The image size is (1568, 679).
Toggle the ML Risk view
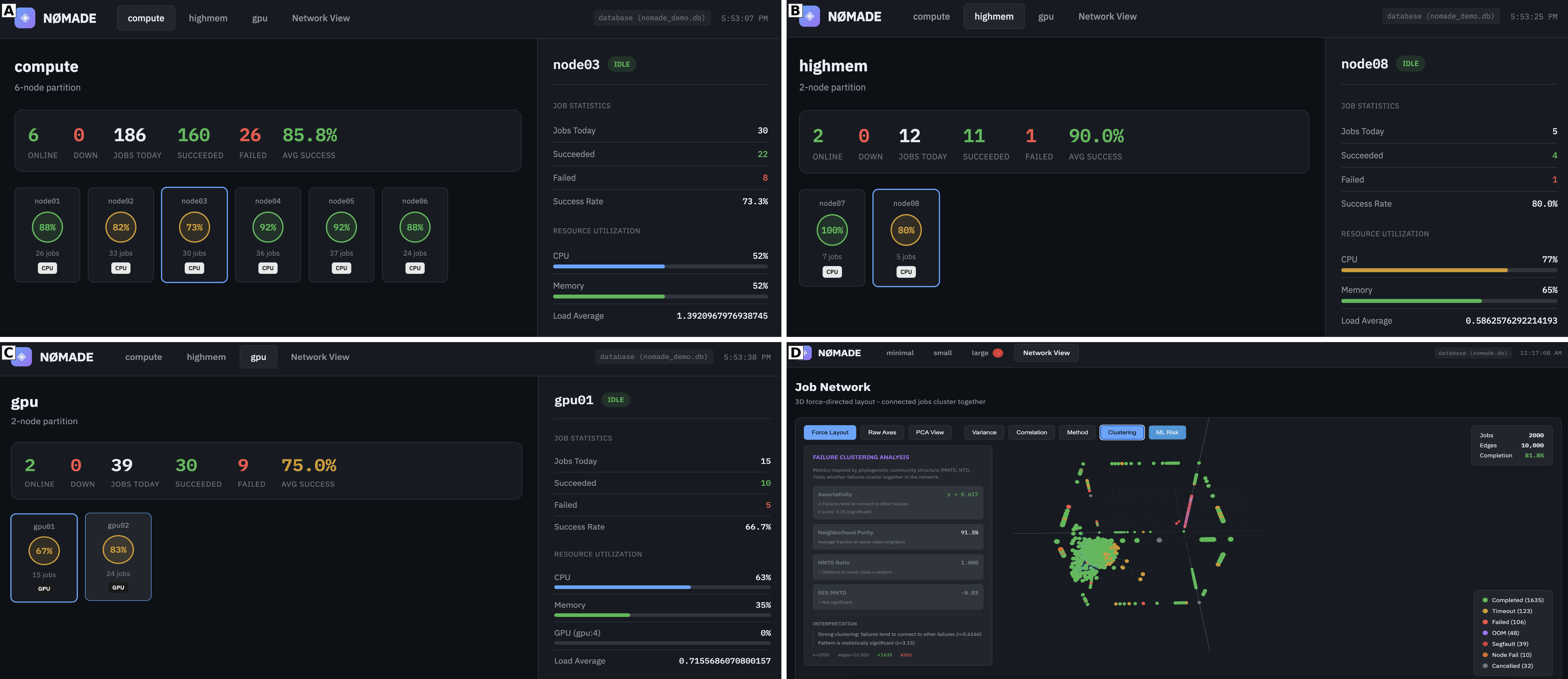pyautogui.click(x=1167, y=432)
